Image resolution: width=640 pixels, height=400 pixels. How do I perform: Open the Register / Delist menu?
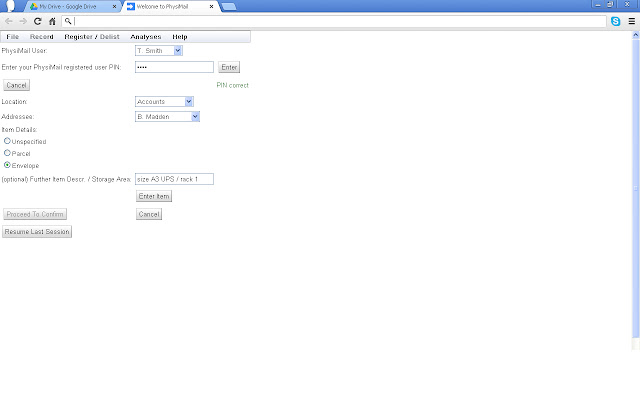point(92,37)
